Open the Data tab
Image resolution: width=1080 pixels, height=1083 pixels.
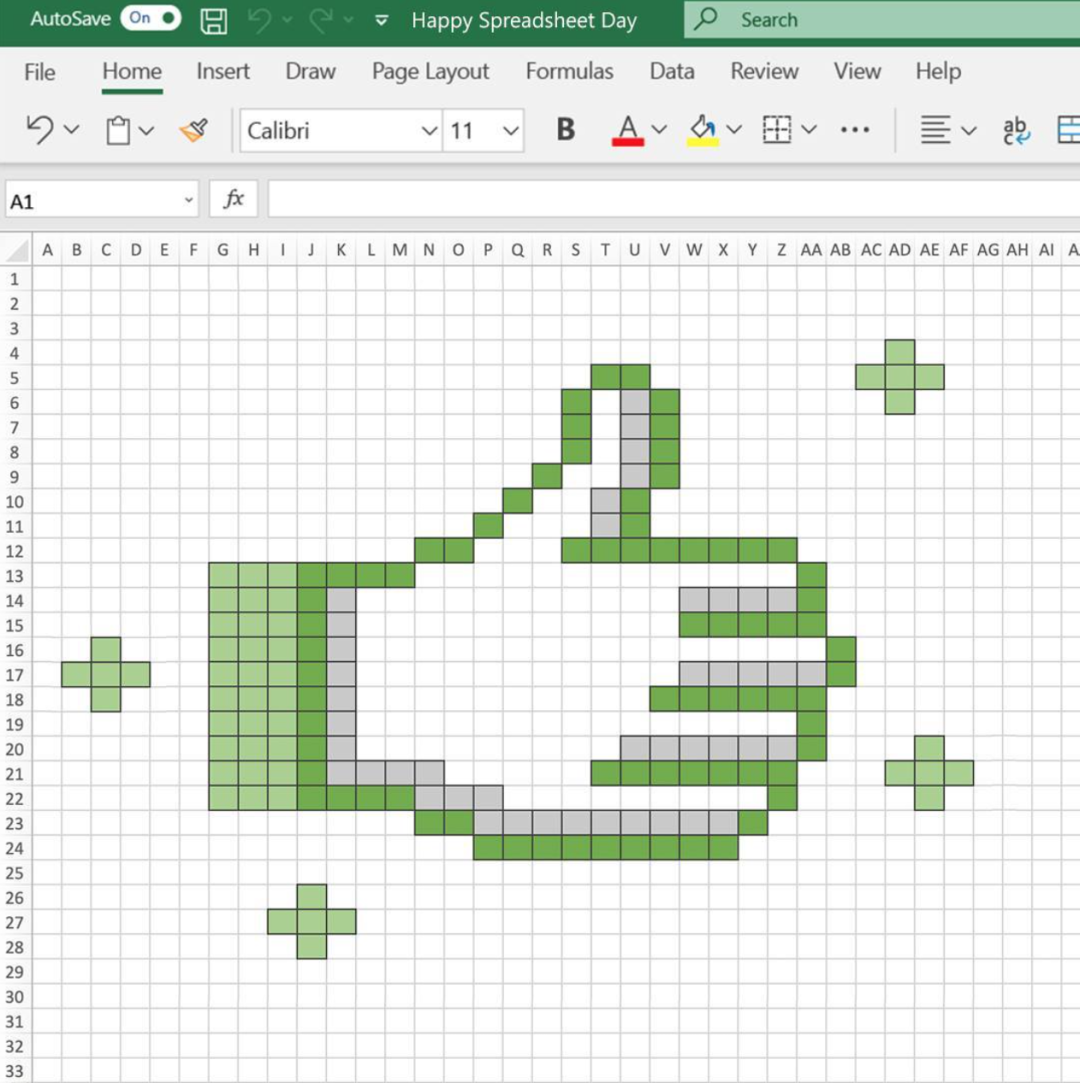pos(672,71)
